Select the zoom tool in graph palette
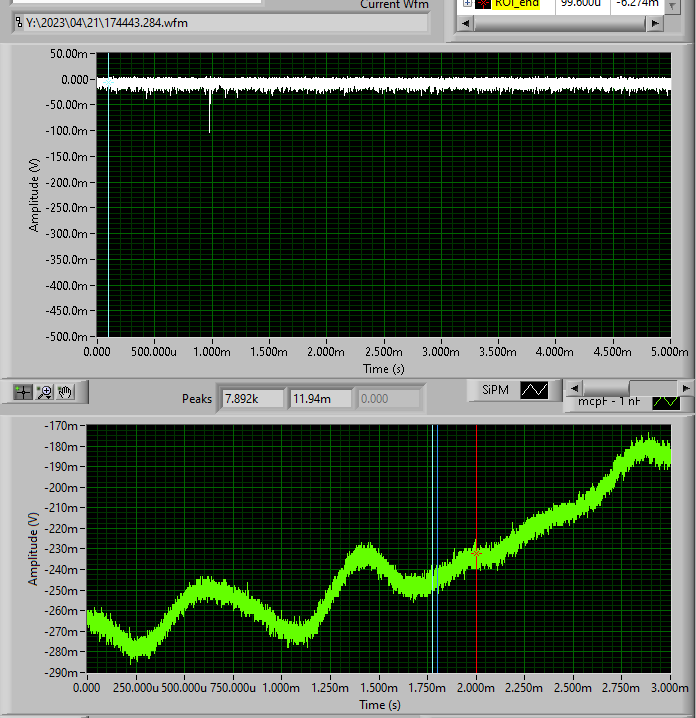 click(44, 392)
